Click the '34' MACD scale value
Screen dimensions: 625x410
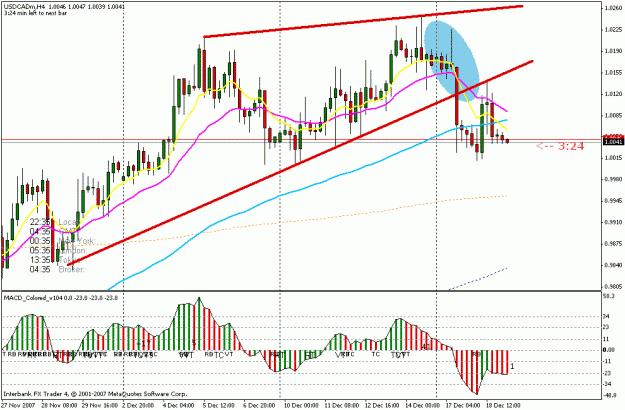click(x=607, y=317)
